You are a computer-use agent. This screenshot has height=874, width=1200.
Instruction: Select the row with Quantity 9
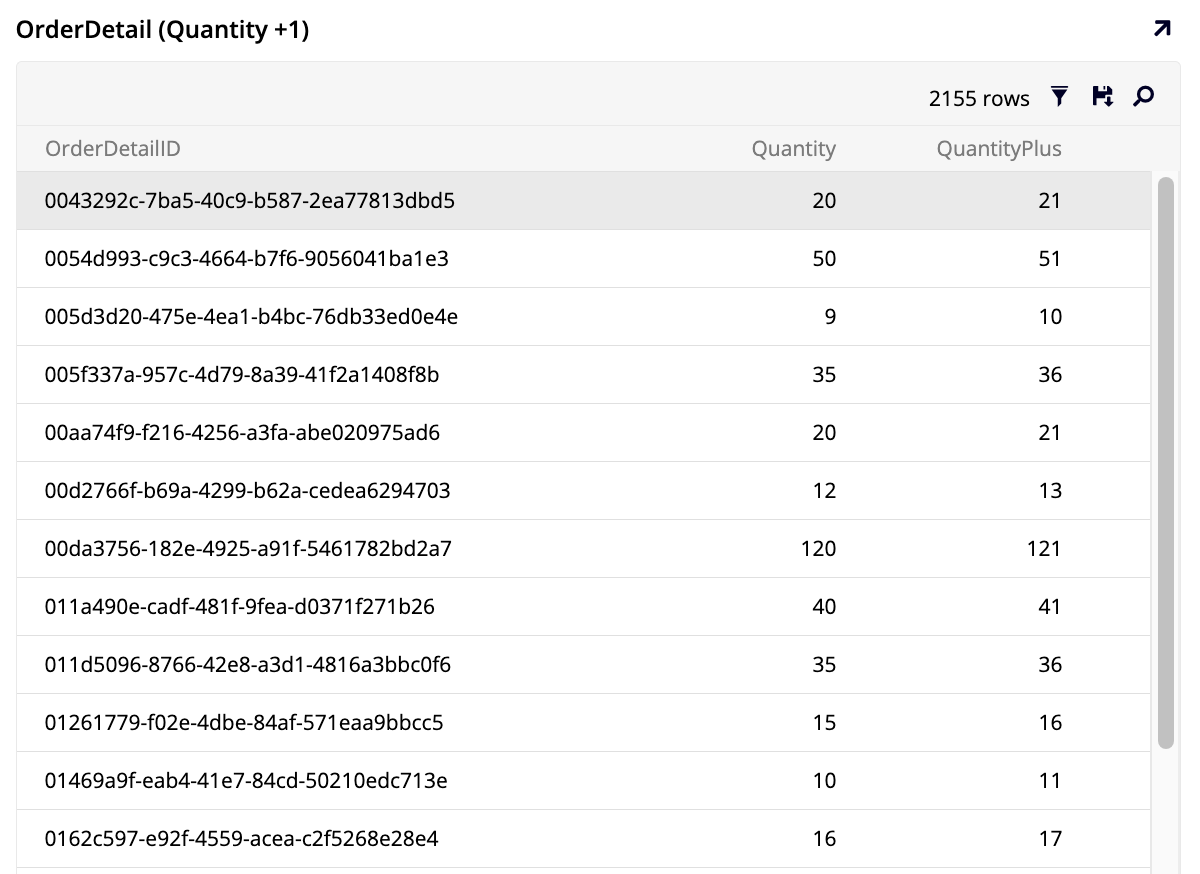click(400, 316)
